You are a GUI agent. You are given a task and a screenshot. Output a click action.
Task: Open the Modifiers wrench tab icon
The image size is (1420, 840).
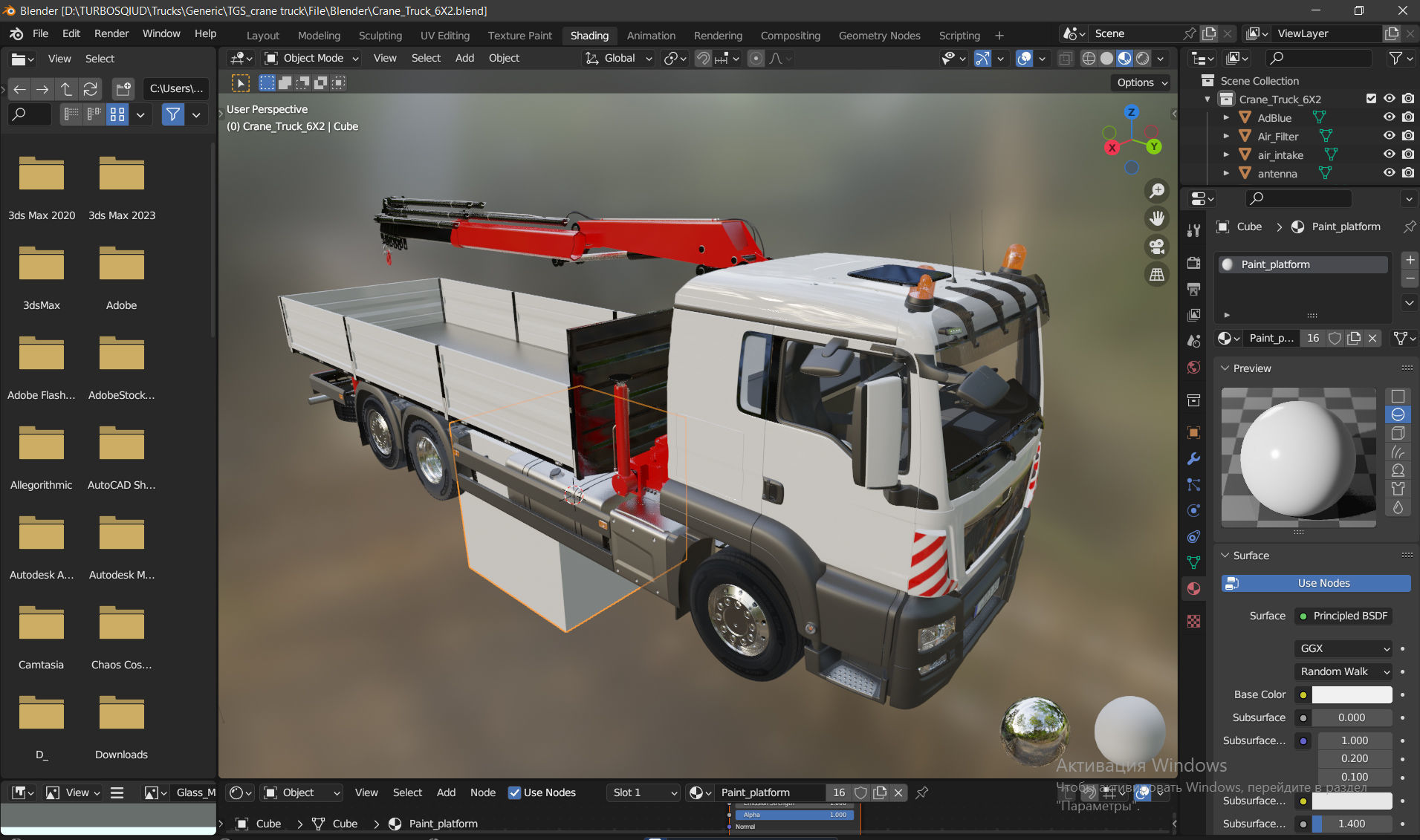tap(1193, 459)
